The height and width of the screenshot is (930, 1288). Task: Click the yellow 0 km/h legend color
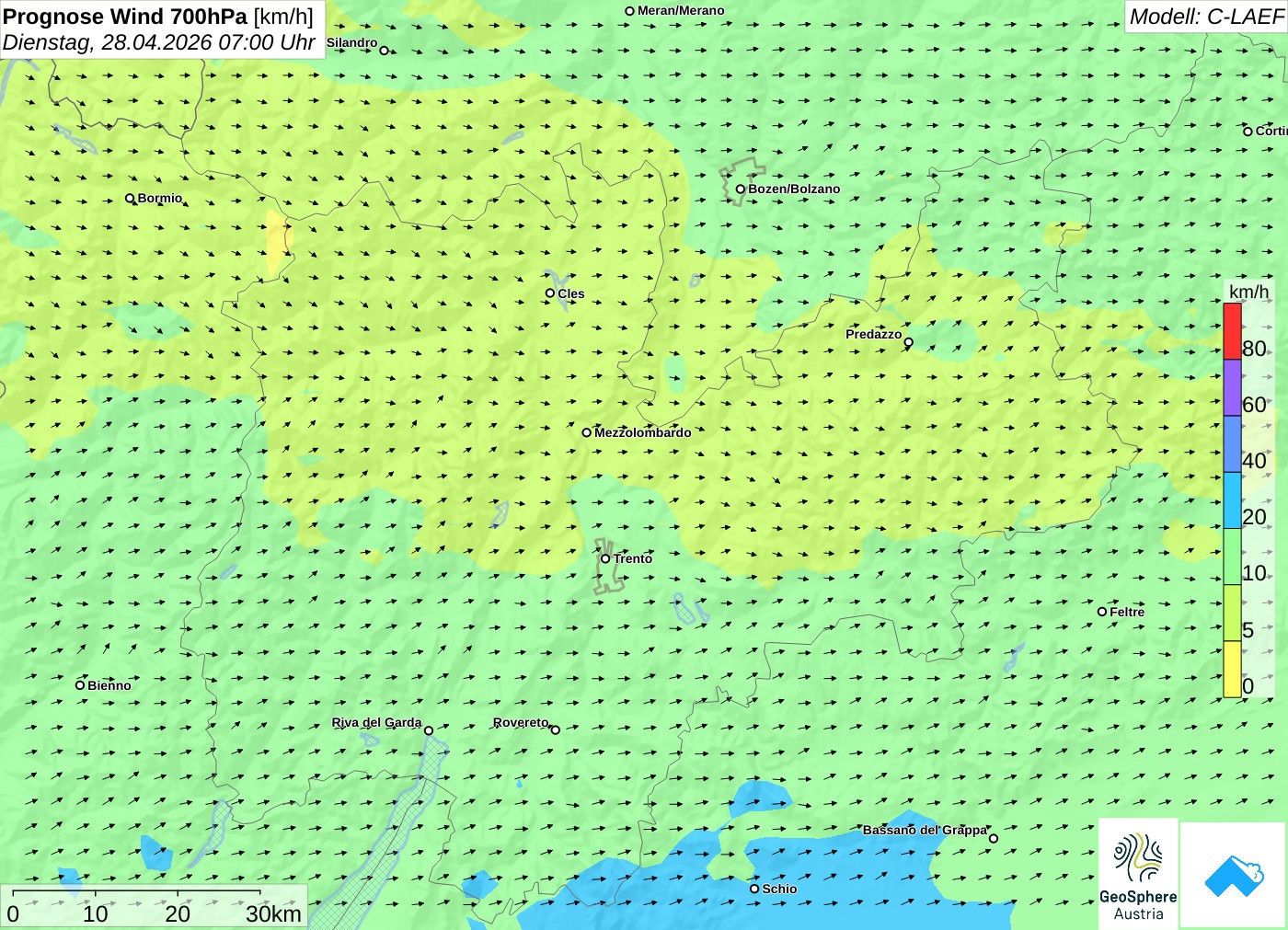(x=1232, y=669)
